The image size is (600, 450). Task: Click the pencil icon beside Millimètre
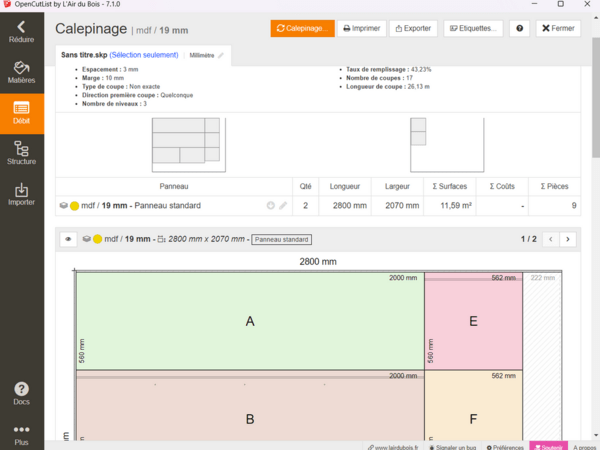tap(221, 55)
